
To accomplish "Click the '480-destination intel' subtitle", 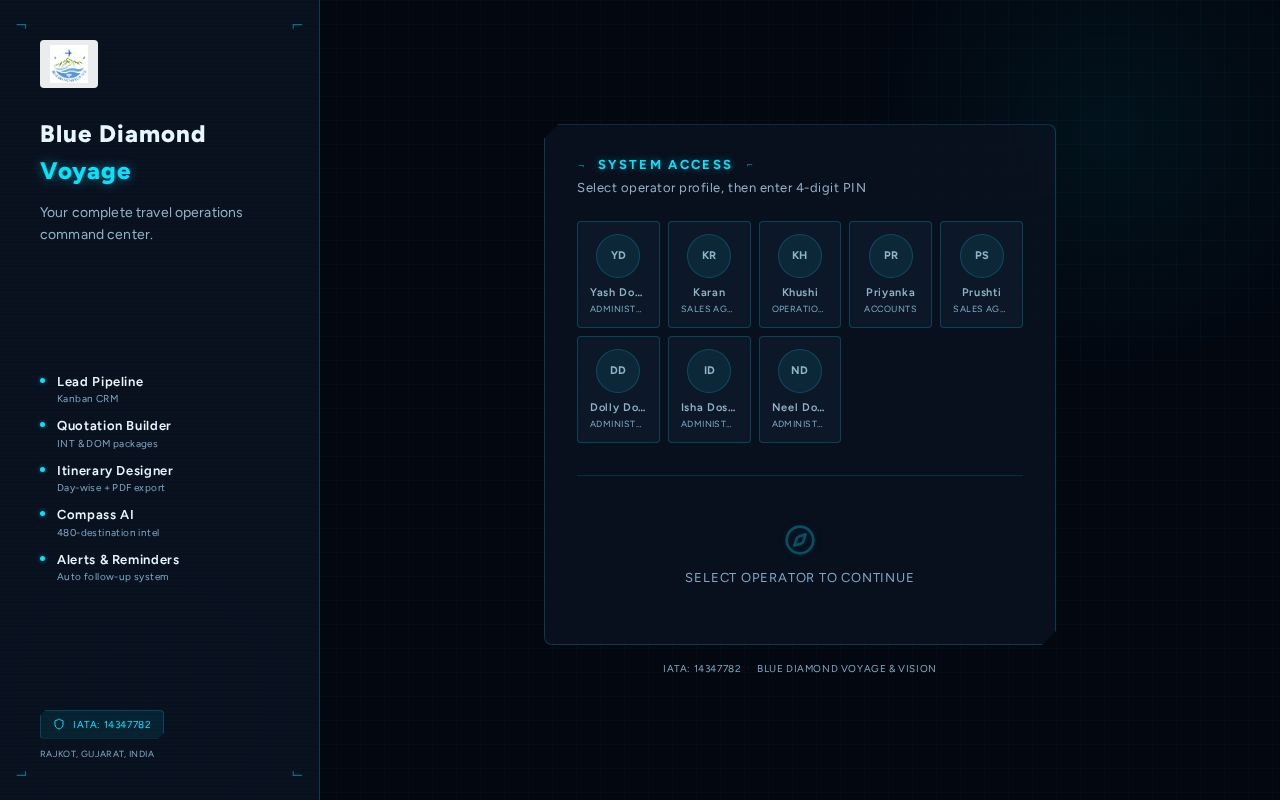I will (108, 533).
